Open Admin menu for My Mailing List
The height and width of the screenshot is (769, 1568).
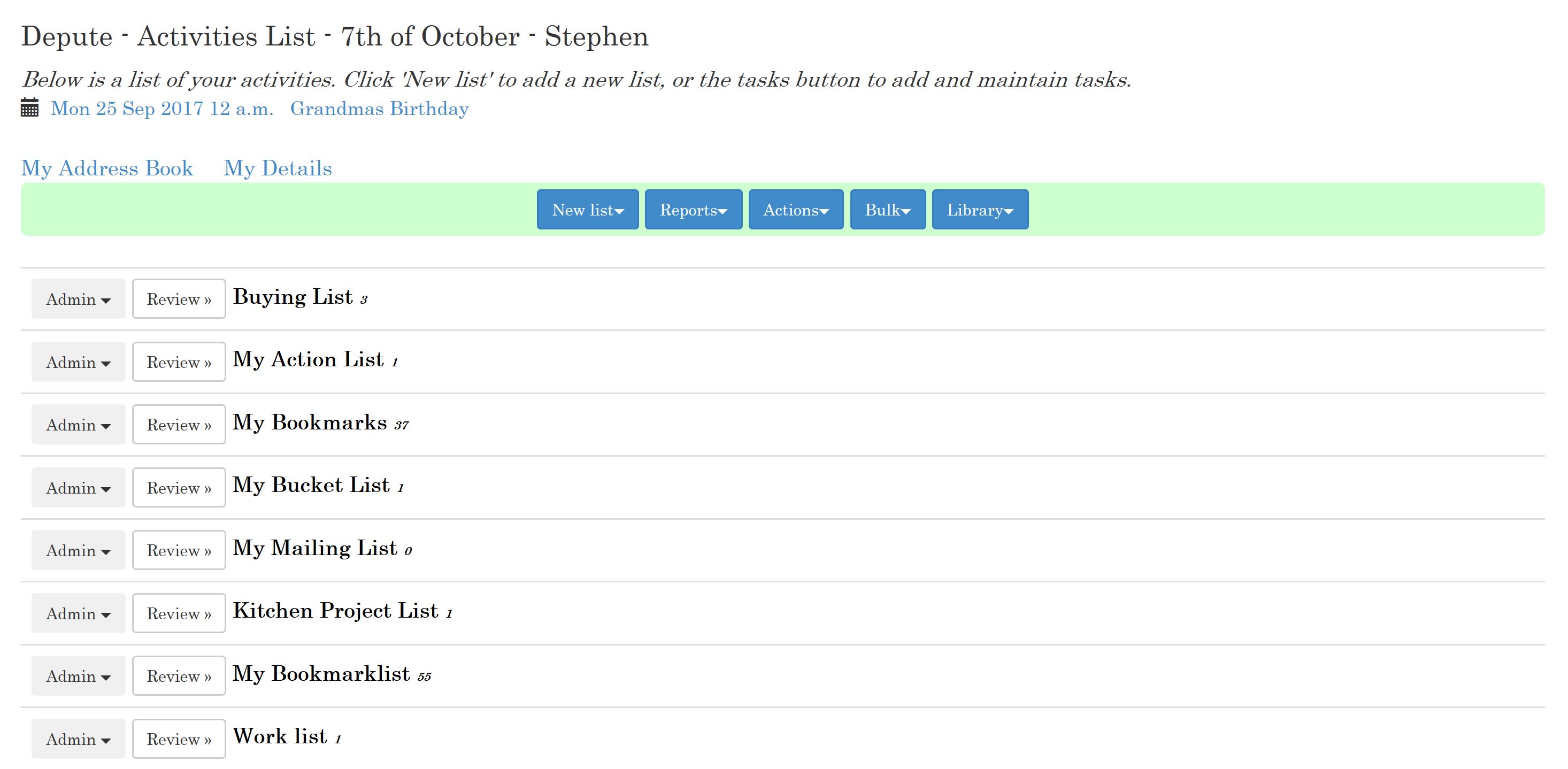79,550
